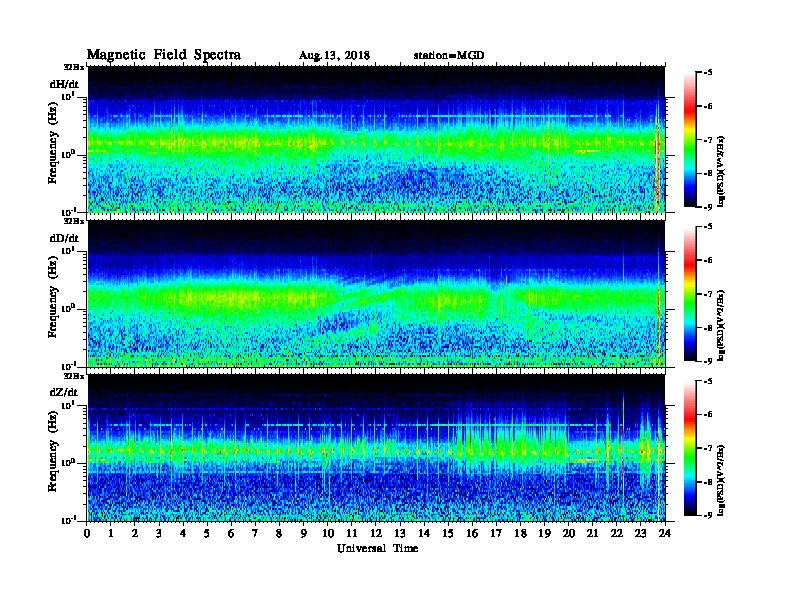Click hour '2' on the time axis
This screenshot has width=792, height=612.
(x=135, y=533)
